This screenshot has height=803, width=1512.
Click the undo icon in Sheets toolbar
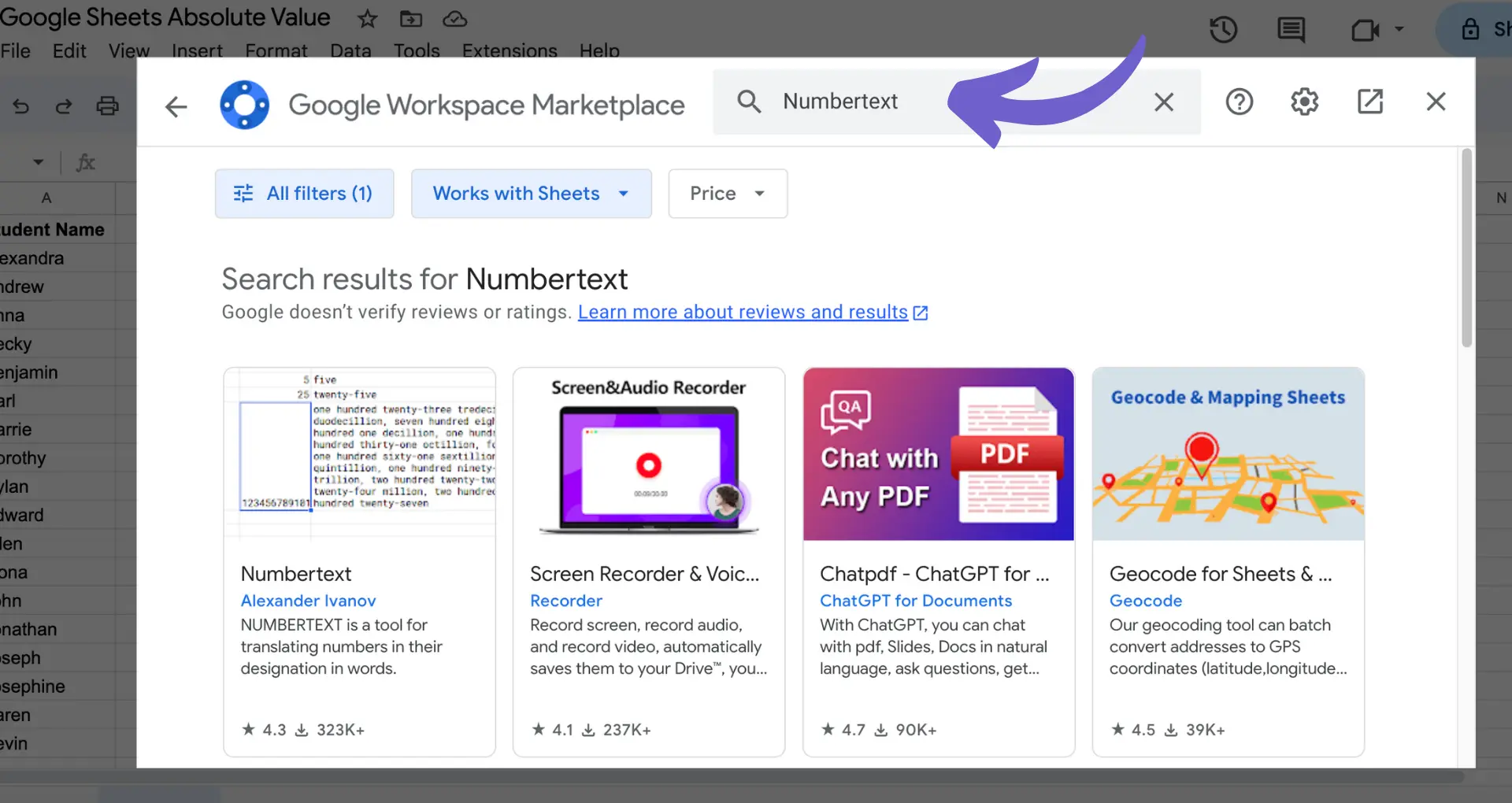21,105
